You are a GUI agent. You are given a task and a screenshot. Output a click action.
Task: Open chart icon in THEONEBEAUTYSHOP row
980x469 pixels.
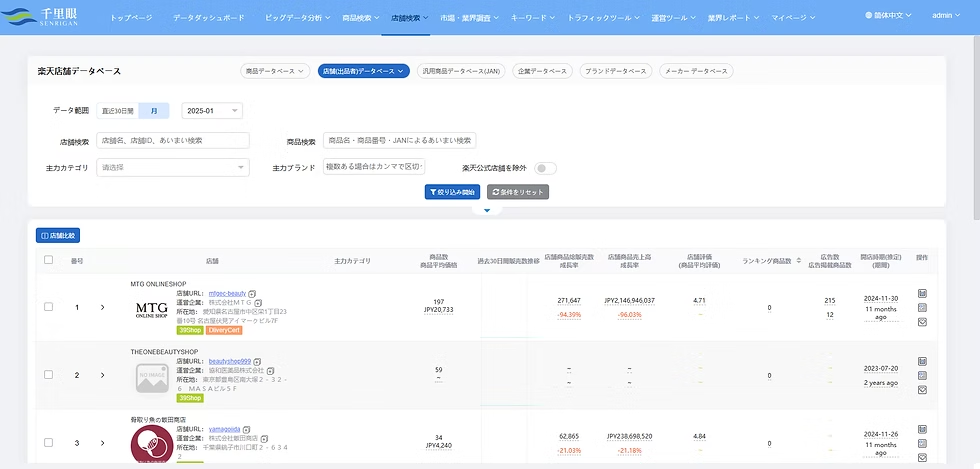pos(922,361)
